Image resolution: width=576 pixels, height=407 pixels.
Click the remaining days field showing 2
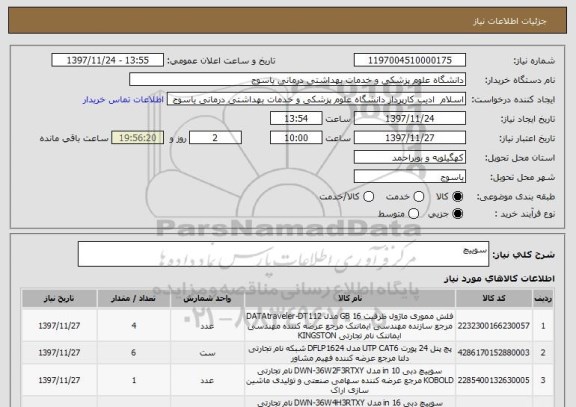pos(215,138)
